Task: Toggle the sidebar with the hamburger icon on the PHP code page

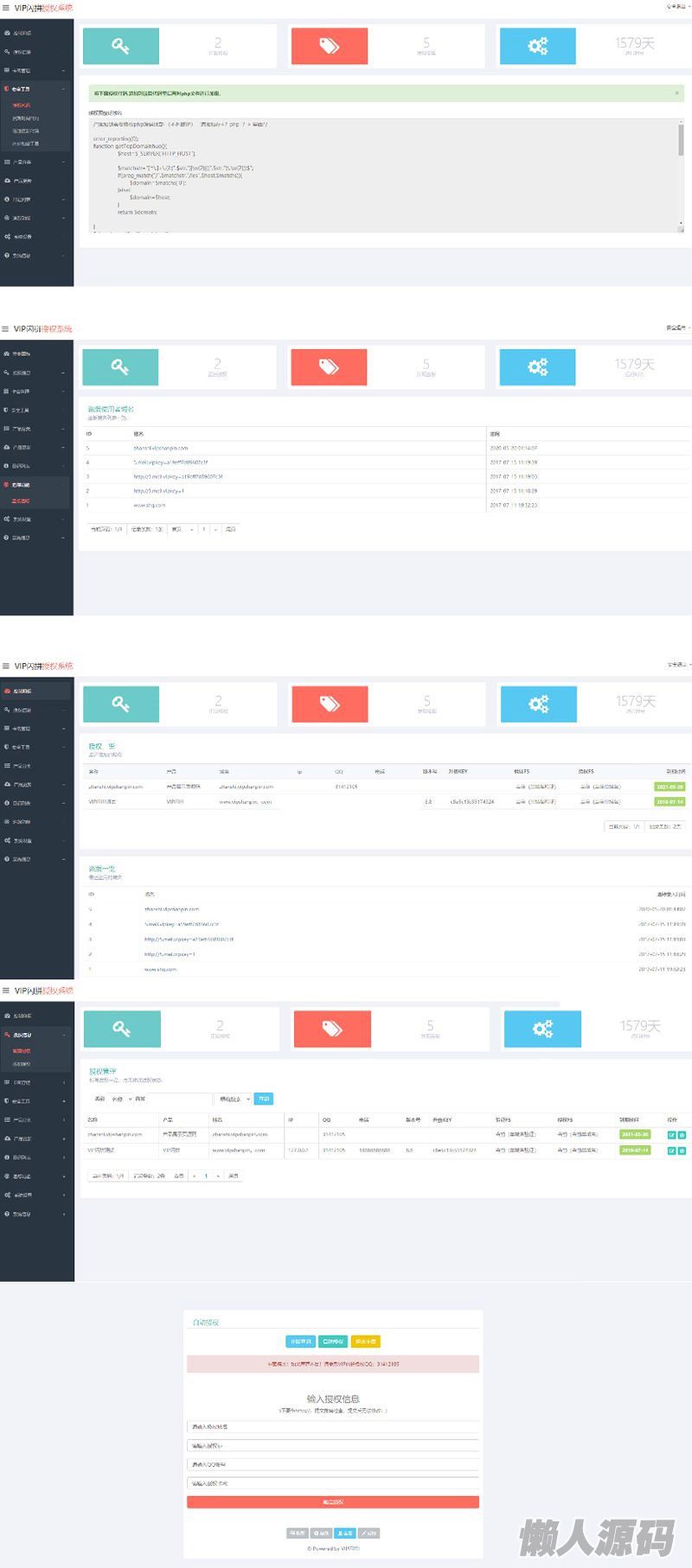Action: click(x=6, y=8)
